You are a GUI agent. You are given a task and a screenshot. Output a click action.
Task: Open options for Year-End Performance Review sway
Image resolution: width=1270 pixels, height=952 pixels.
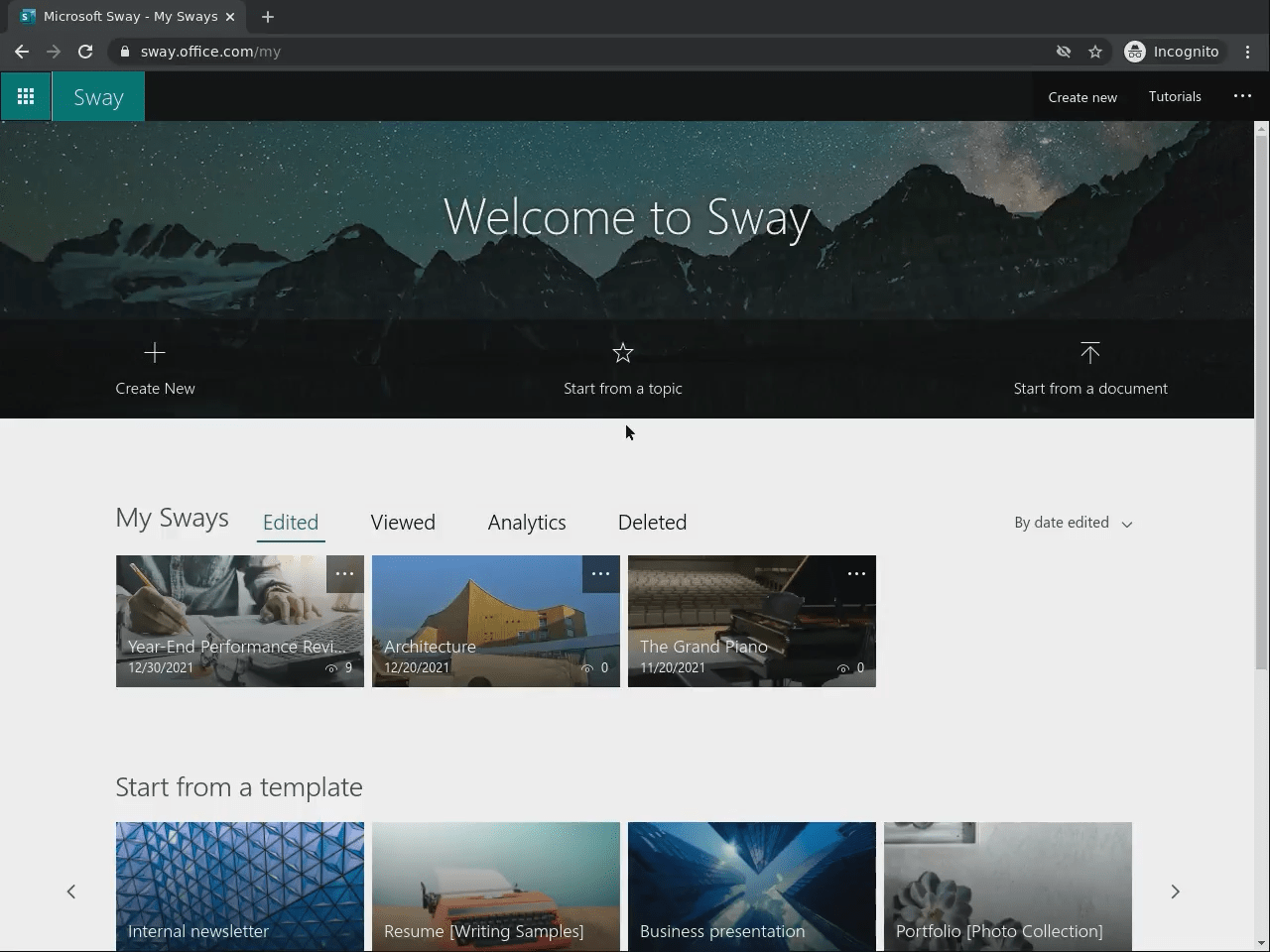(x=345, y=573)
